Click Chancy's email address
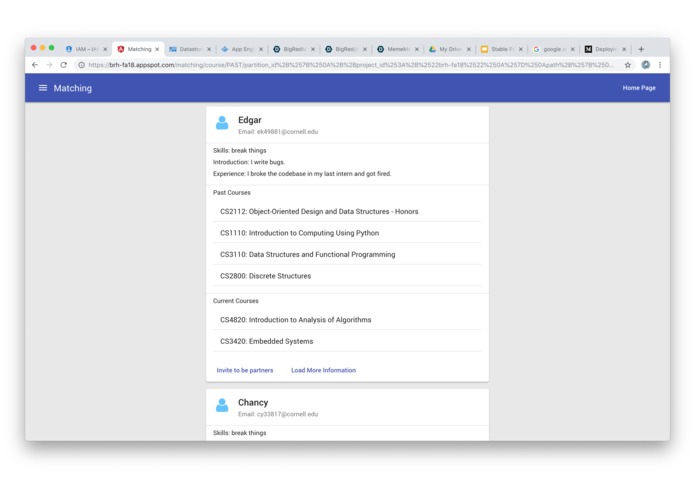695x494 pixels. (x=287, y=414)
